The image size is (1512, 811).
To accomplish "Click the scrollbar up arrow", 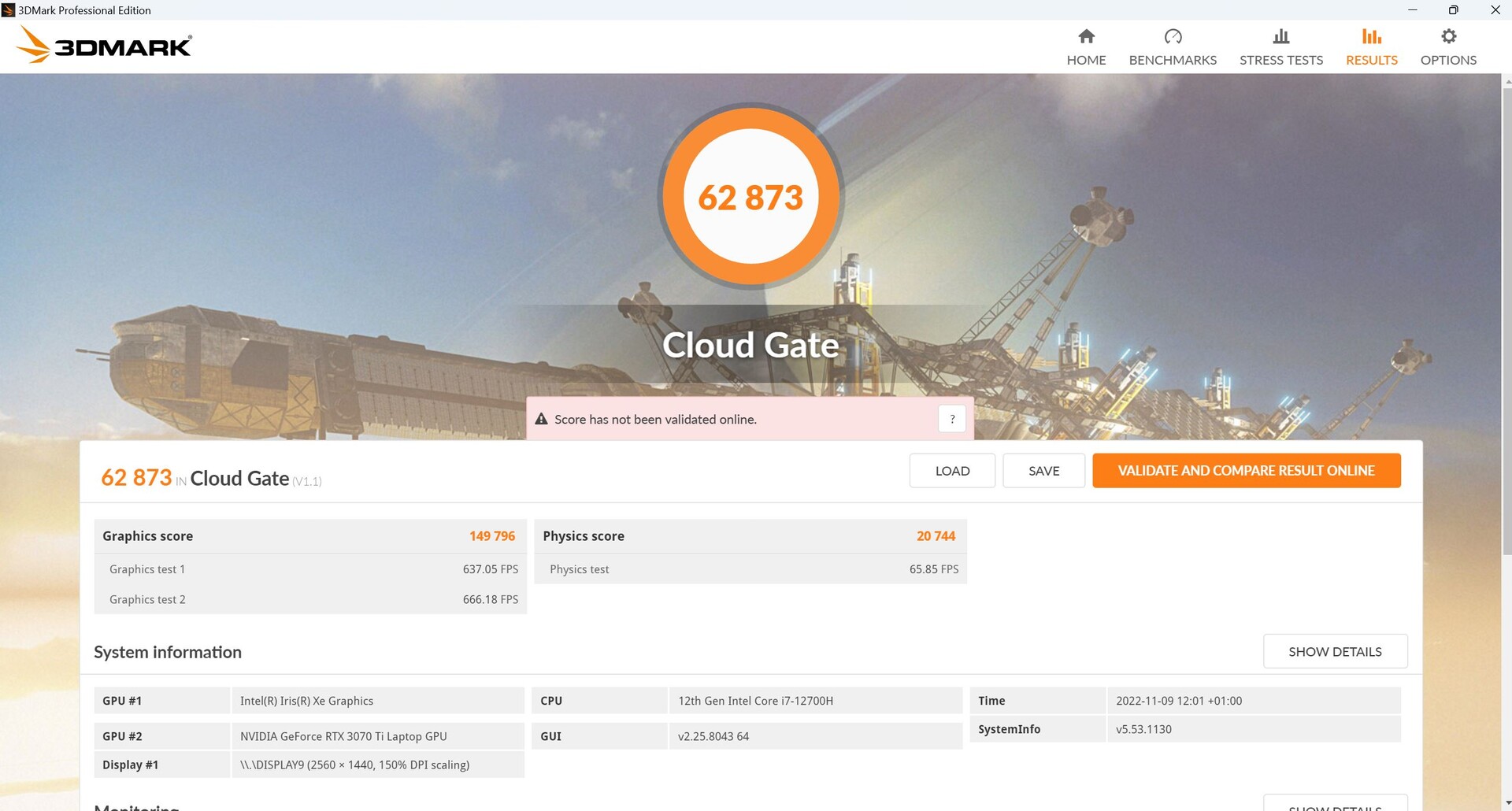I will pos(1506,80).
